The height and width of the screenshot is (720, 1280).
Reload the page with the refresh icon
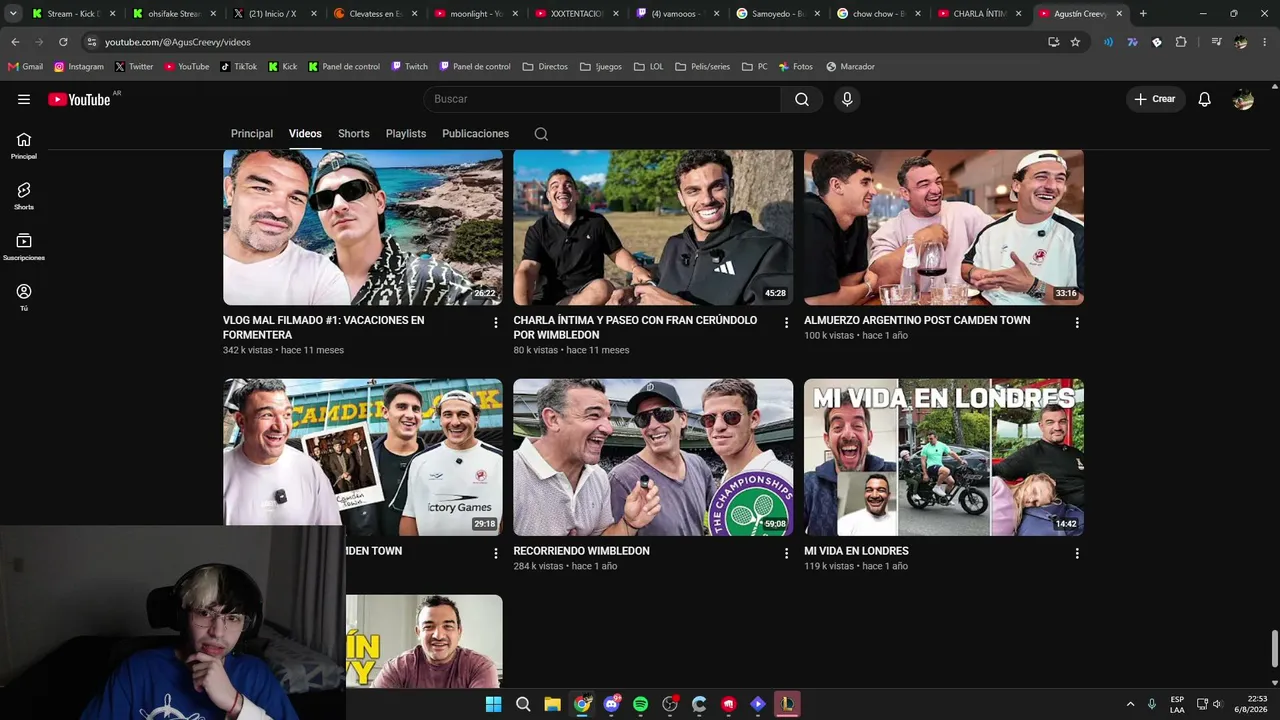point(63,42)
